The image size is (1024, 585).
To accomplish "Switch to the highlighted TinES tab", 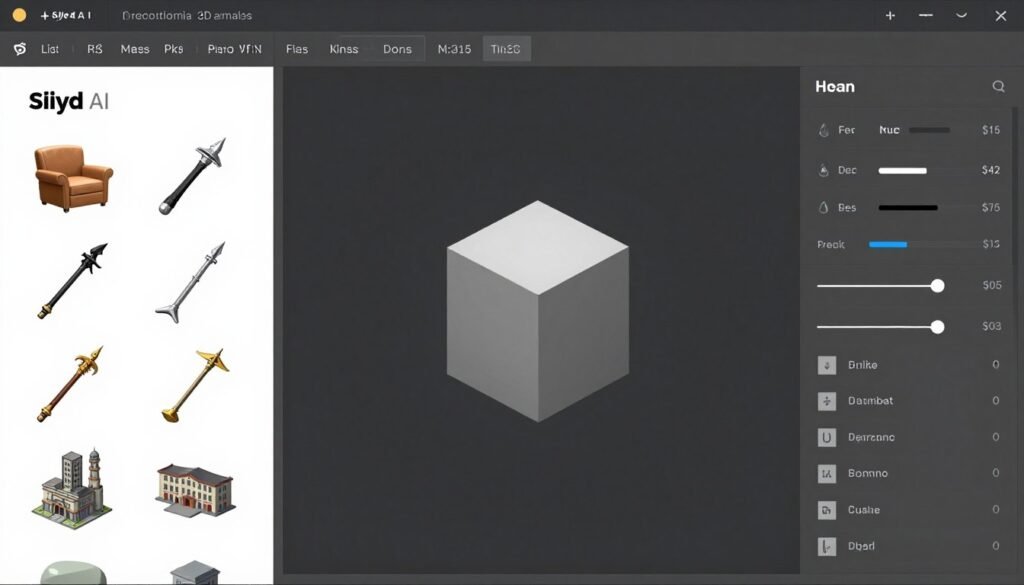I will click(x=506, y=49).
